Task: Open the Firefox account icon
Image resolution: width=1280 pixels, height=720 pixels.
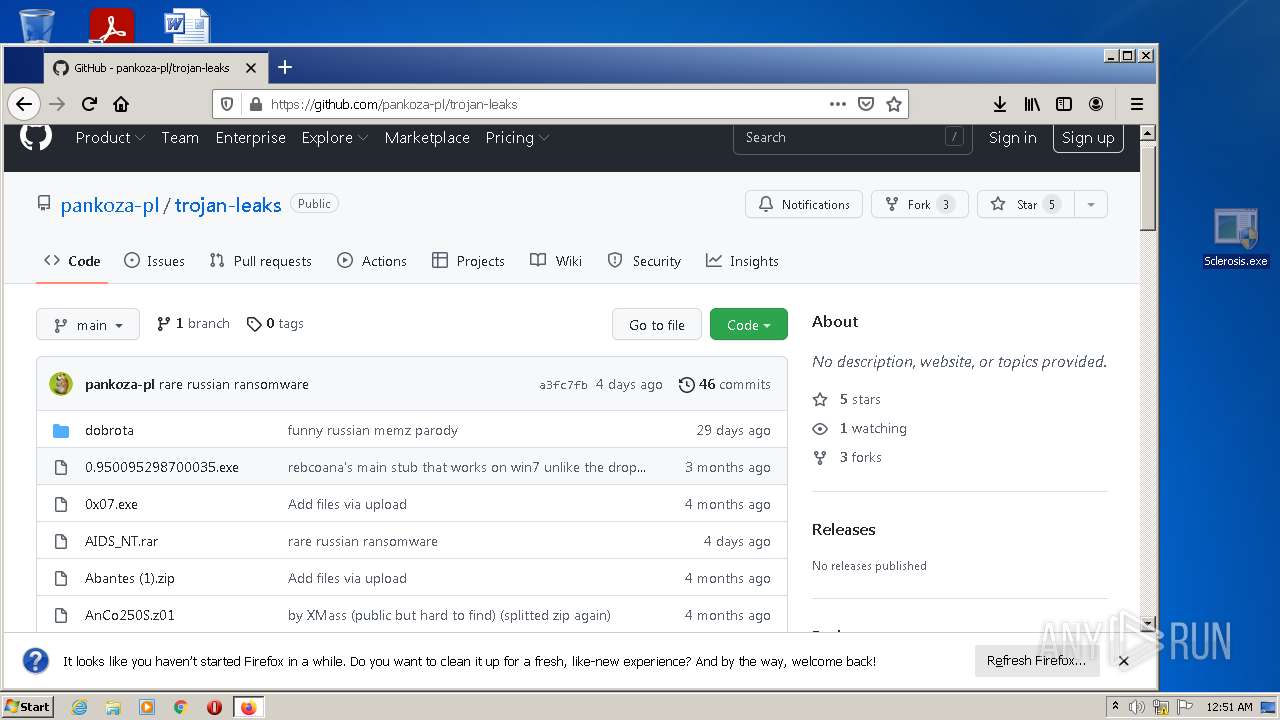Action: click(1096, 104)
